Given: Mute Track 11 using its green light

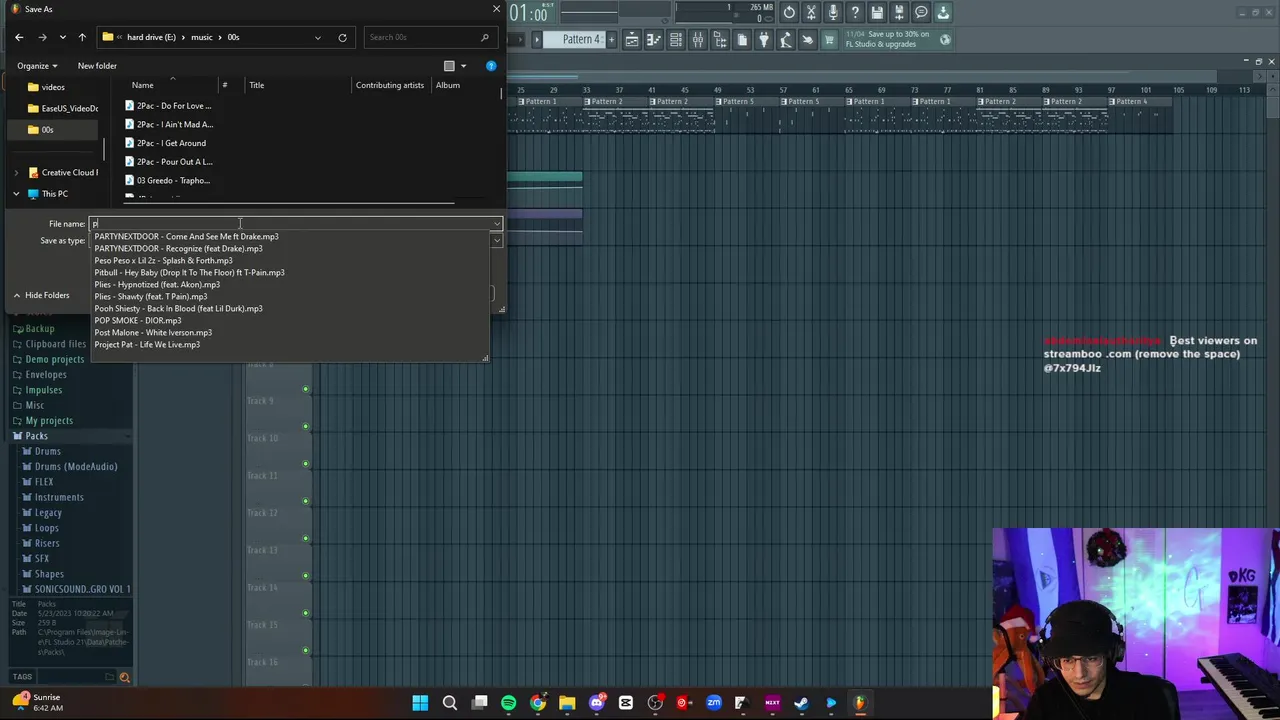Looking at the screenshot, I should (306, 464).
